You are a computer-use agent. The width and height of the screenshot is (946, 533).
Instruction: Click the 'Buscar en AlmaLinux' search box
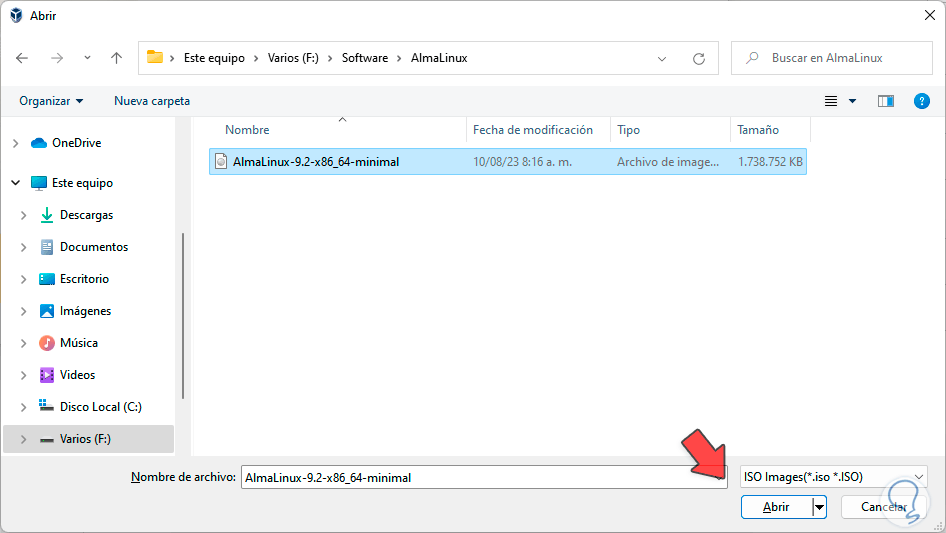(x=832, y=58)
